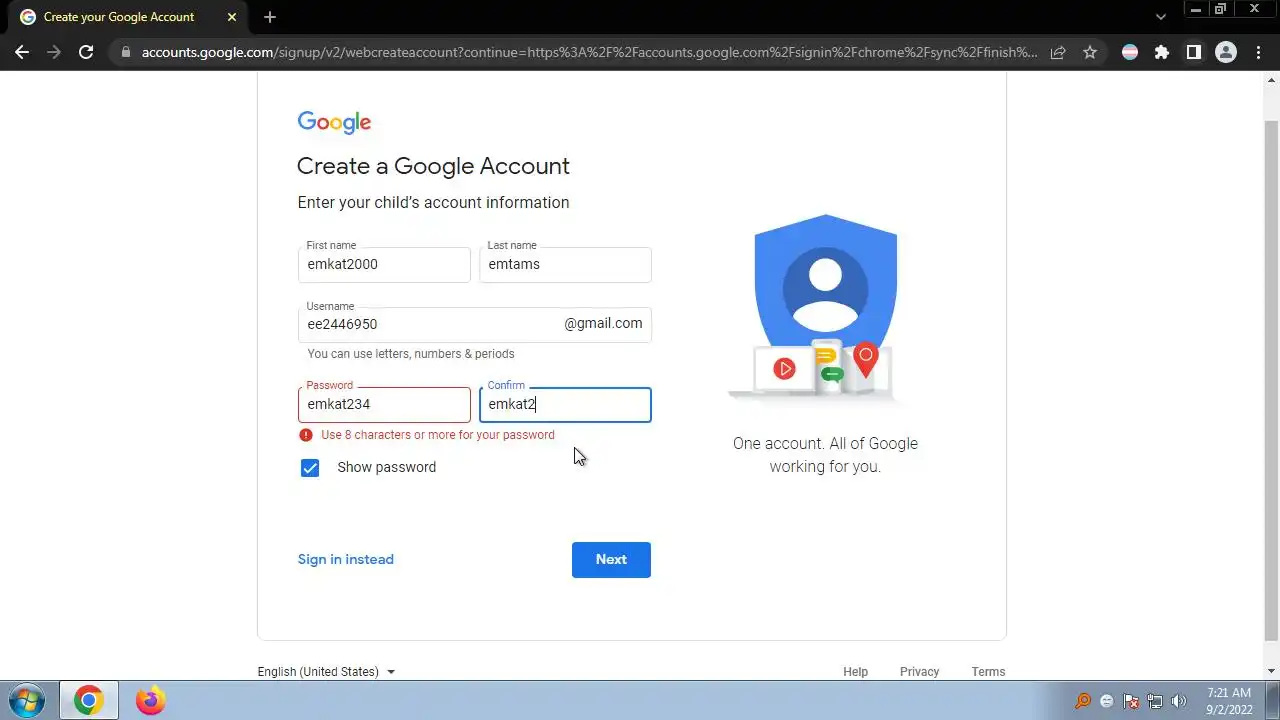Image resolution: width=1280 pixels, height=720 pixels.
Task: Open the Extensions puzzle-piece icon
Action: pos(1162,52)
